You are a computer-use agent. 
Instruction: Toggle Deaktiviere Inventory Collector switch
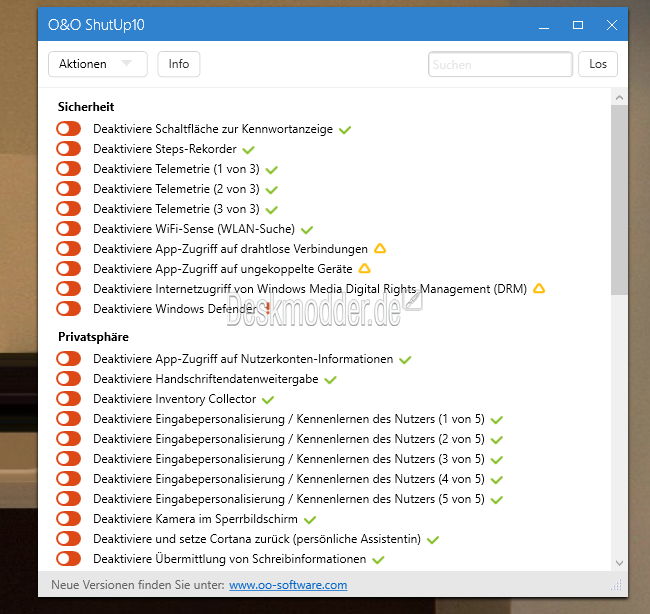[x=69, y=399]
